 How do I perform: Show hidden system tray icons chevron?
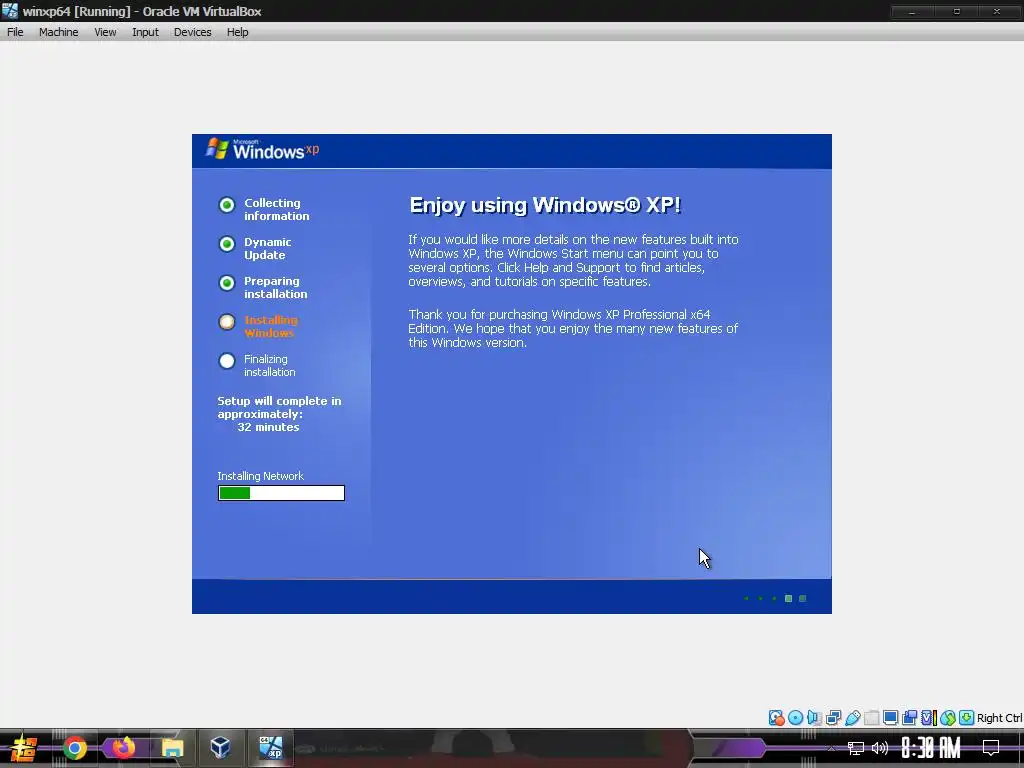point(831,748)
